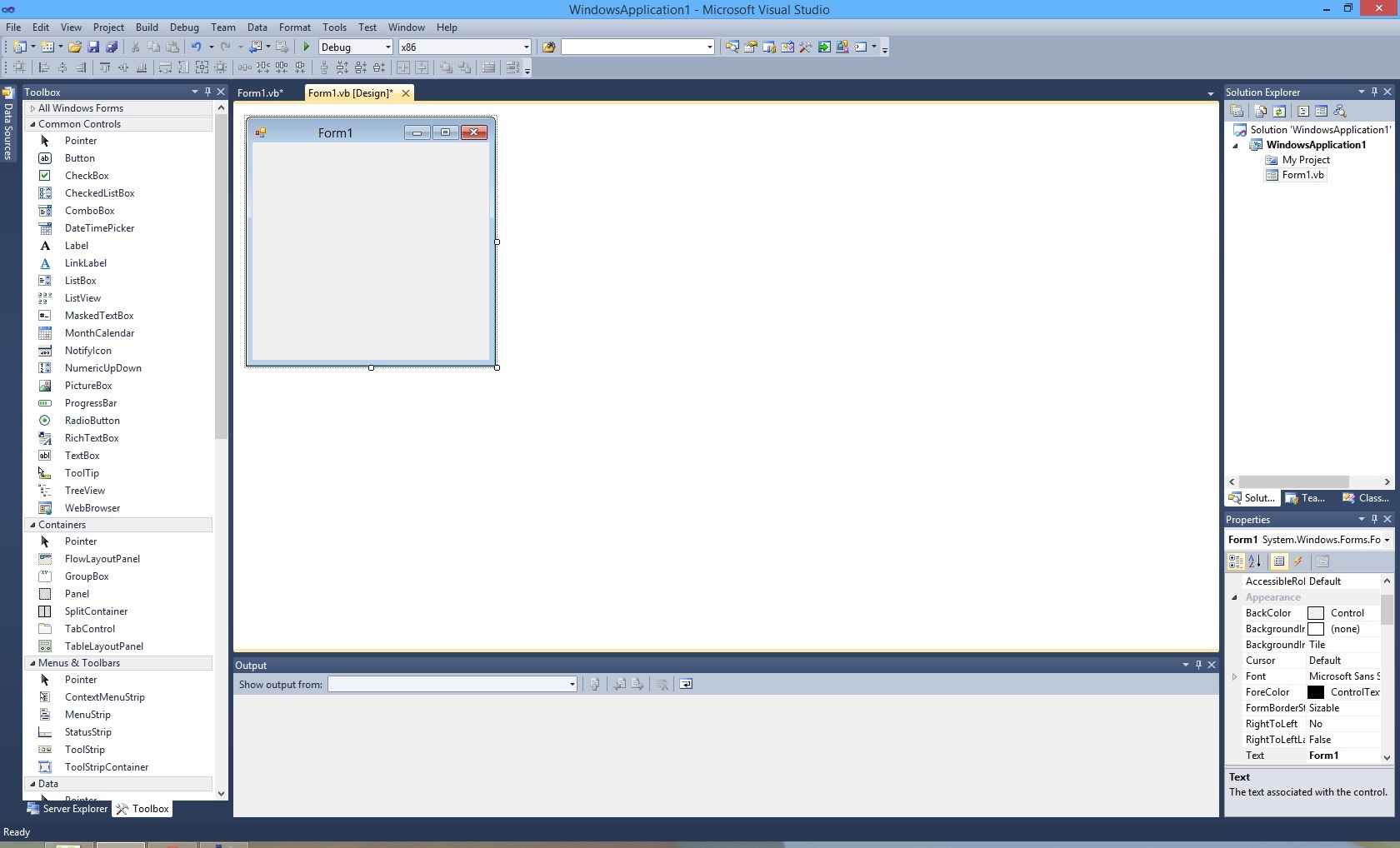Open the Debug configuration dropdown

[387, 47]
